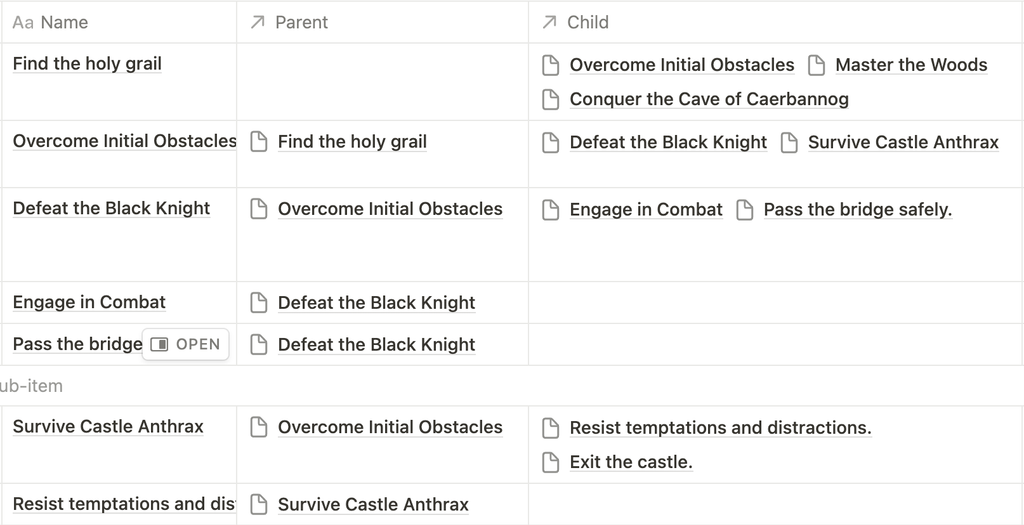This screenshot has width=1024, height=525.
Task: Open Master the Woods child link
Action: click(x=911, y=65)
